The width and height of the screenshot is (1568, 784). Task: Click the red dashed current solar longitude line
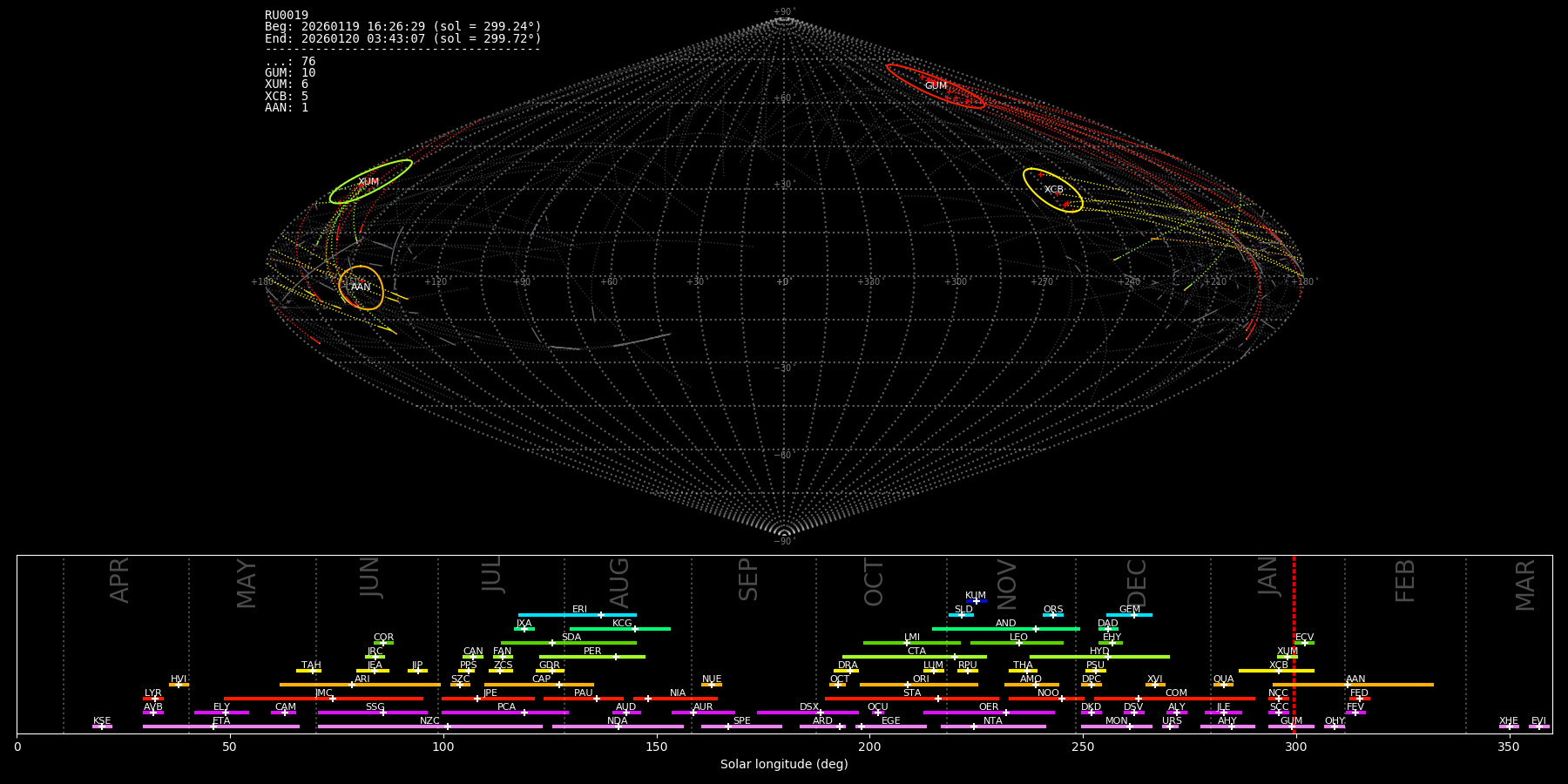1294,645
